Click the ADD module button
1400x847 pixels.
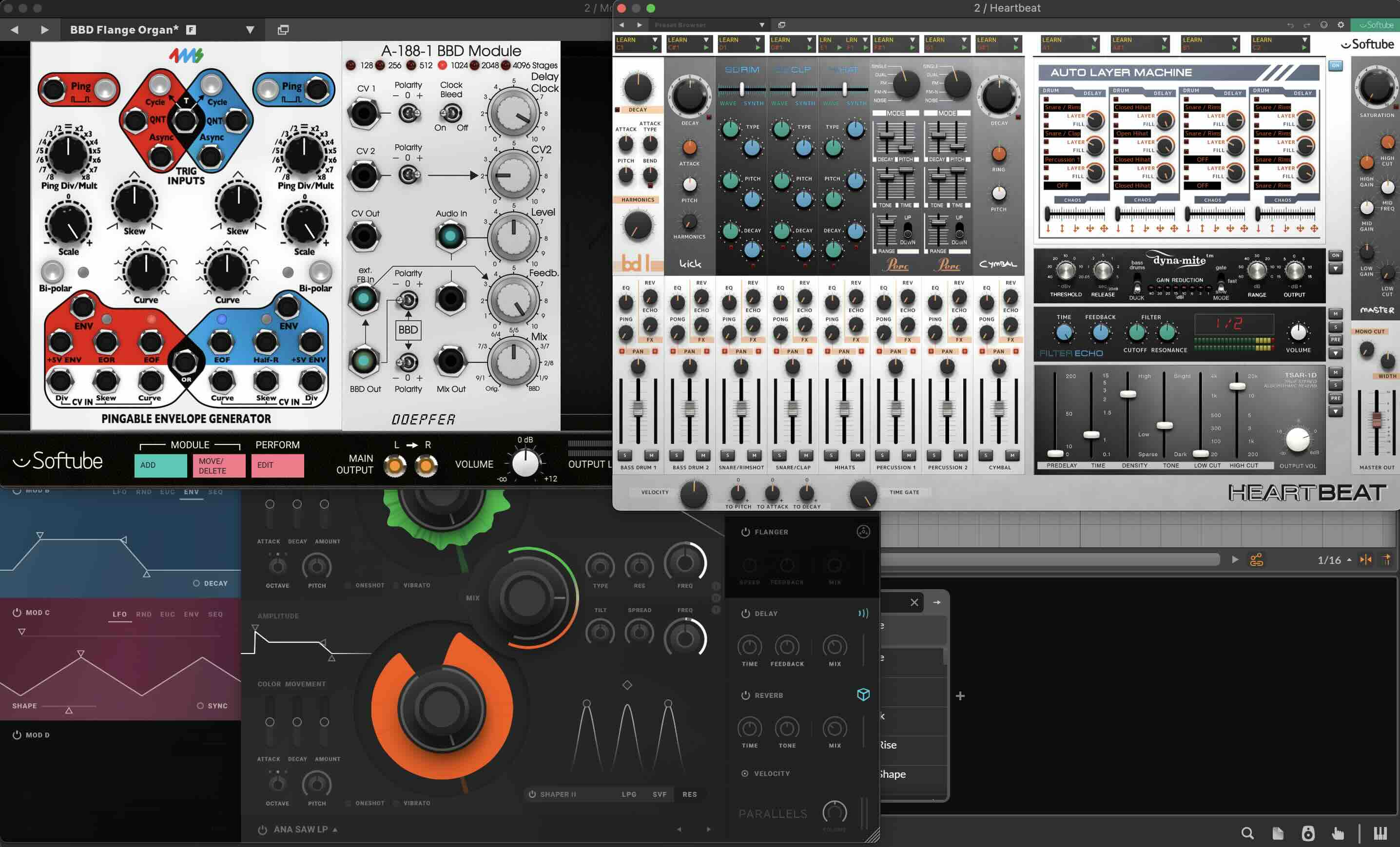point(161,465)
